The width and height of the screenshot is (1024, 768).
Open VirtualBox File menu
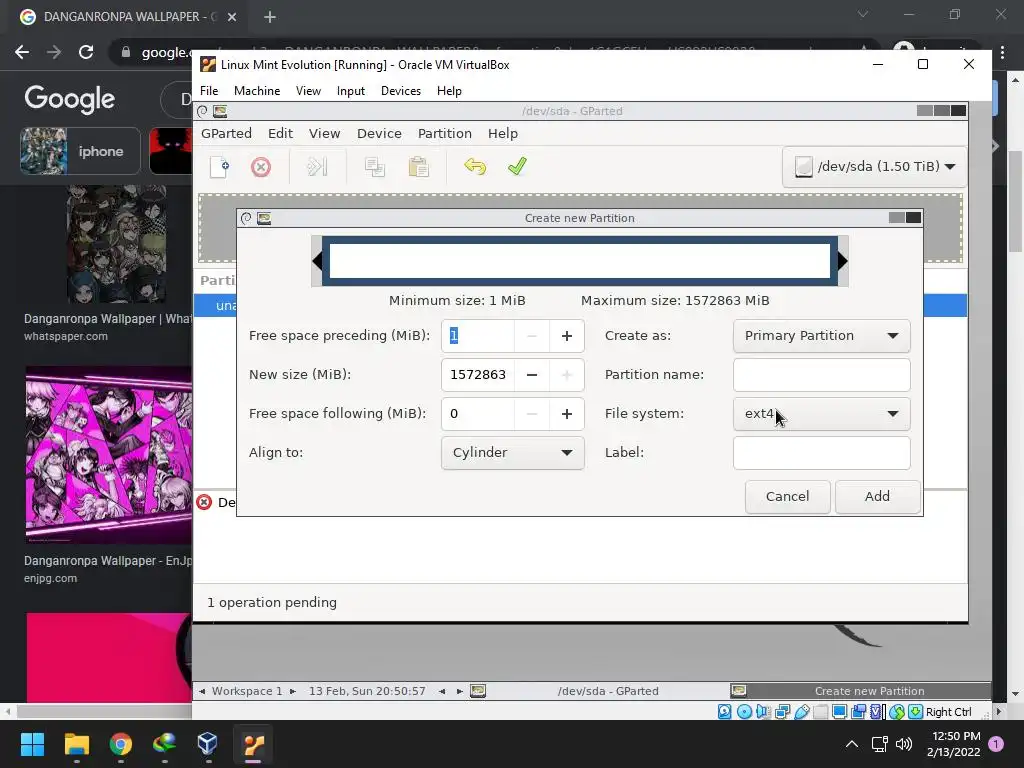[209, 91]
